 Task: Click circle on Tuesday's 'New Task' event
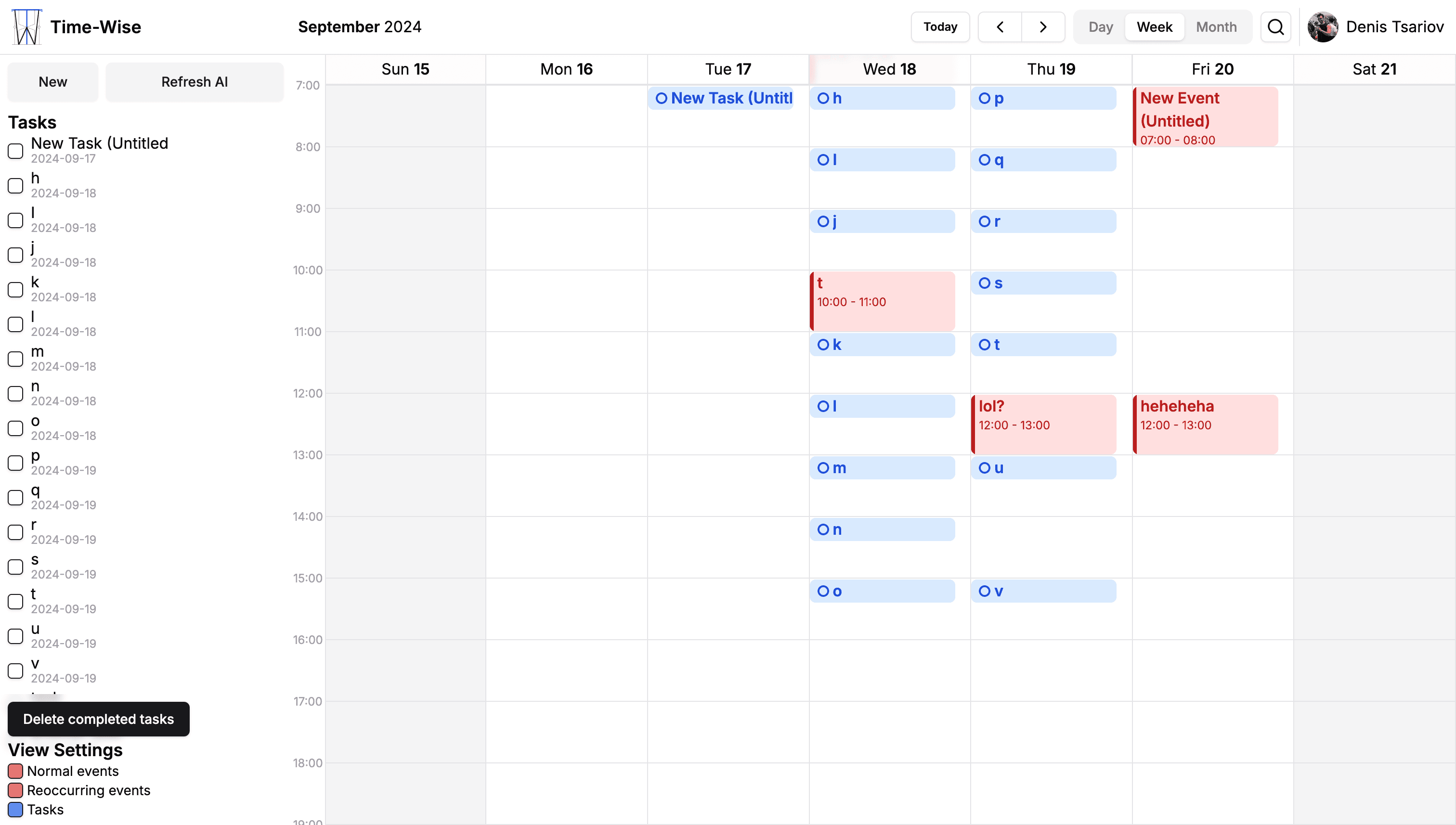(662, 98)
